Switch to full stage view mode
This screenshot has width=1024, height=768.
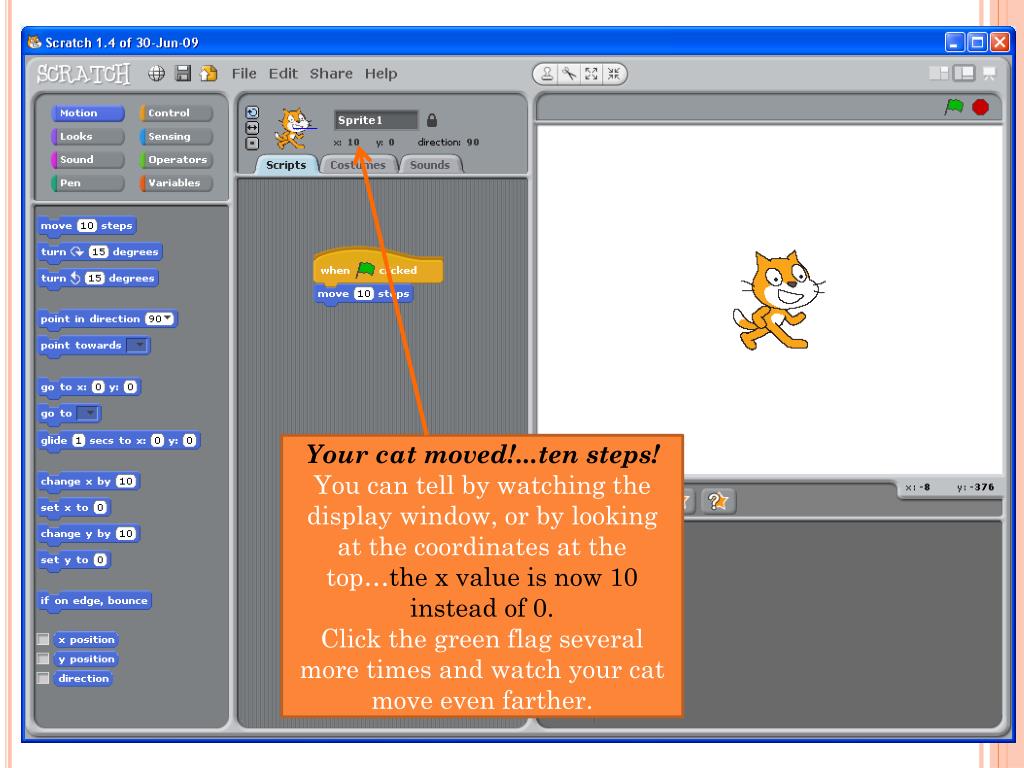click(x=964, y=73)
